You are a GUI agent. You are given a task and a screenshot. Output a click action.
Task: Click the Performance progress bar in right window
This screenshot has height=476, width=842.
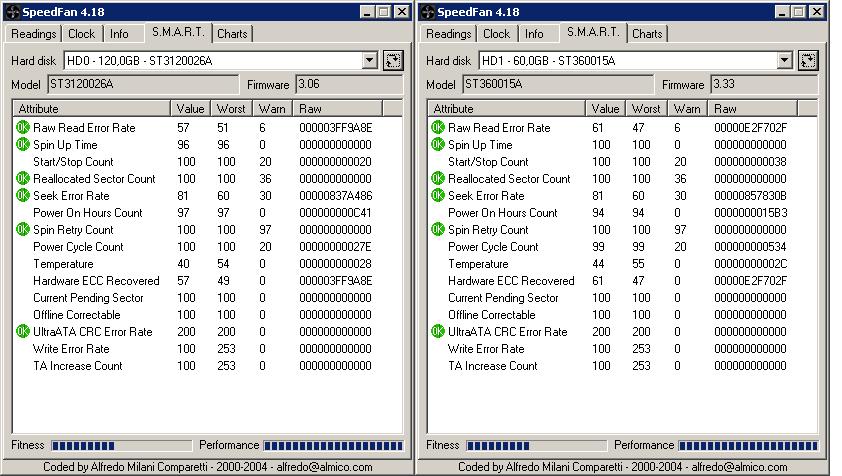pyautogui.click(x=749, y=445)
